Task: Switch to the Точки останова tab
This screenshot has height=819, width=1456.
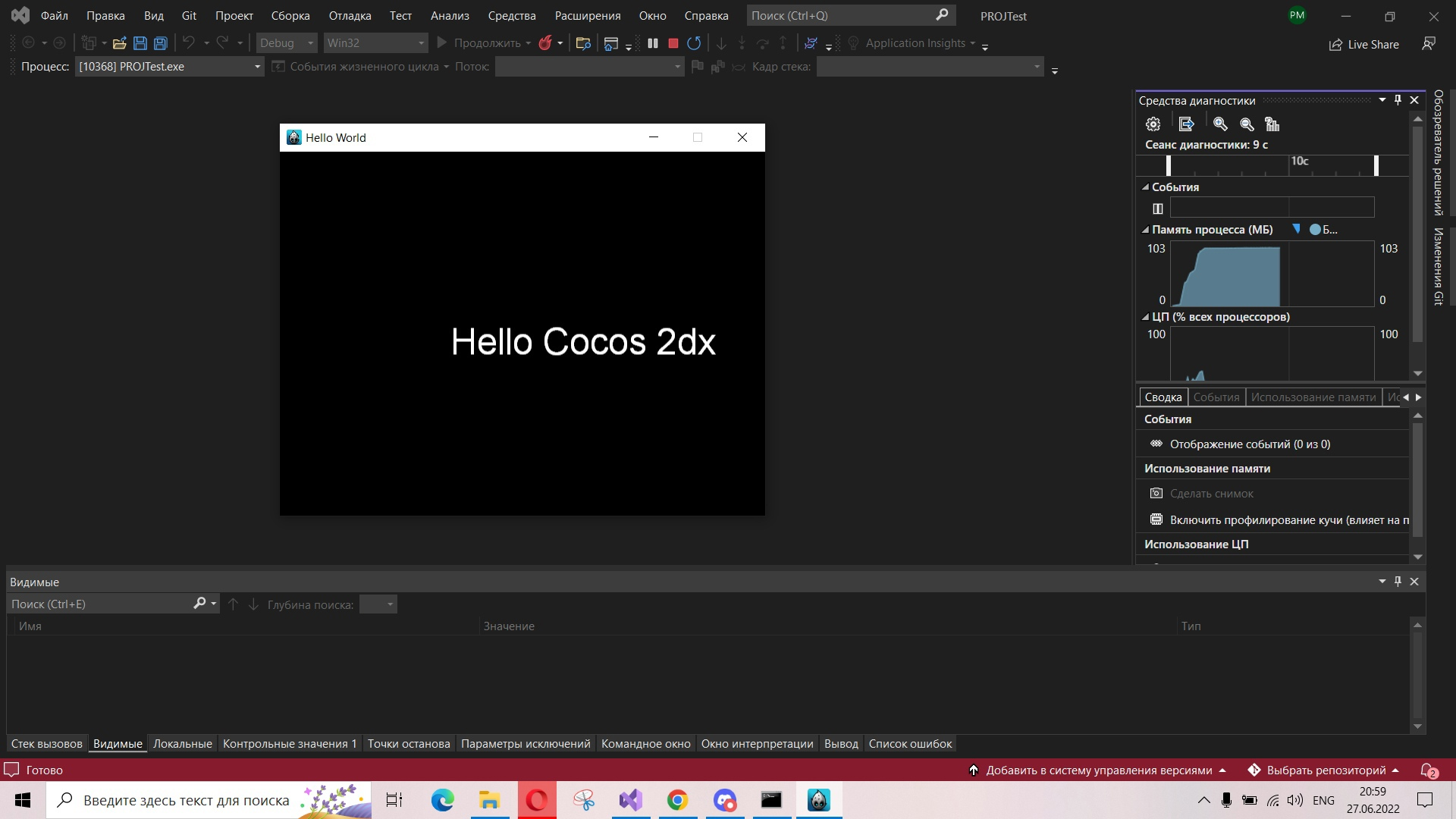Action: point(409,744)
